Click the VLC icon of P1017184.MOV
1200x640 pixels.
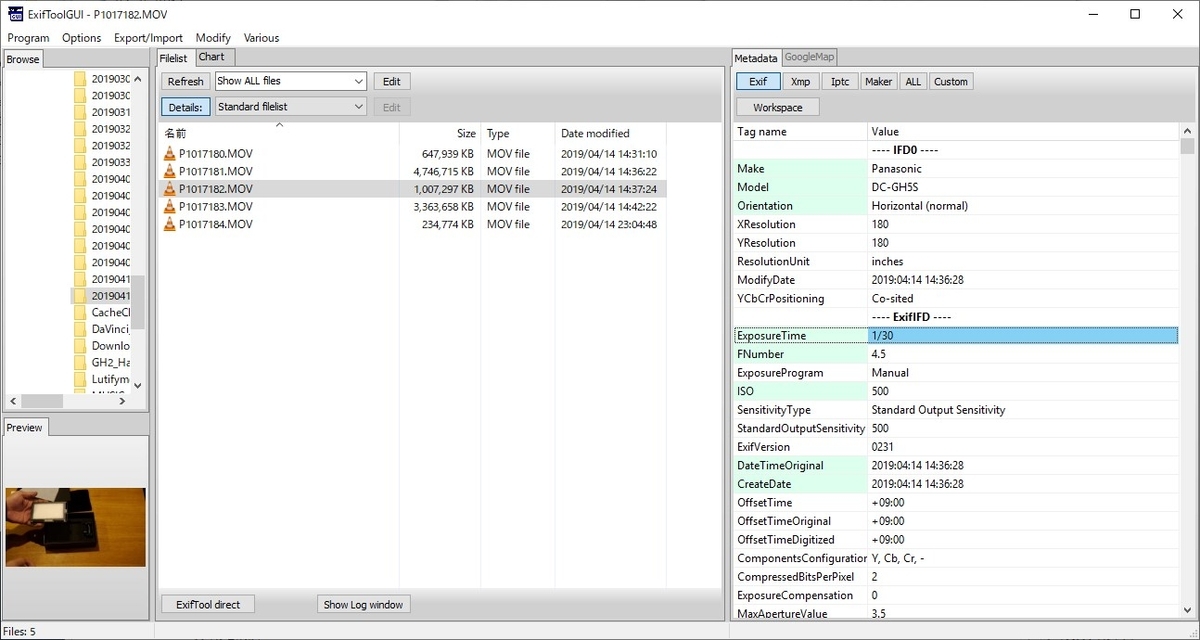(x=170, y=224)
